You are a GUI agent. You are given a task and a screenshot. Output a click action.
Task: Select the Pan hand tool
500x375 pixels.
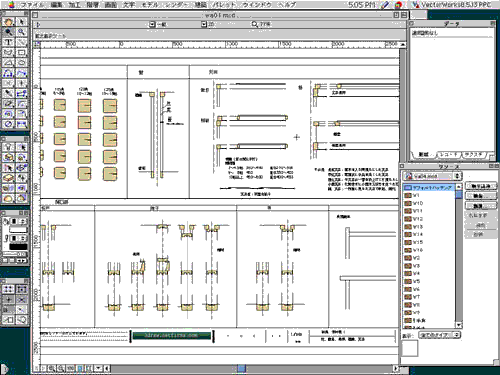point(8,22)
